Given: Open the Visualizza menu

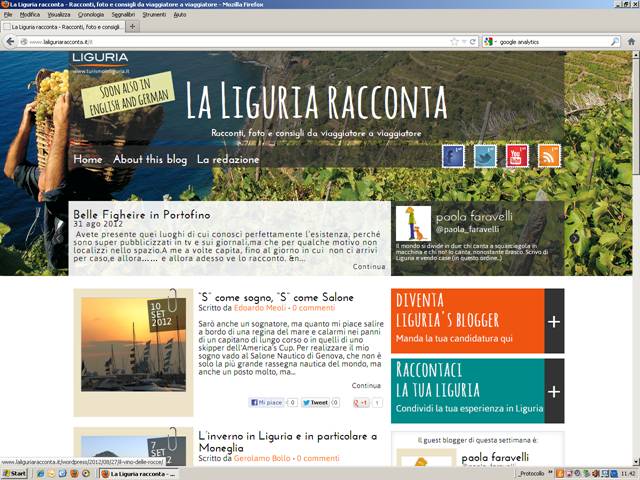Looking at the screenshot, I should (59, 15).
